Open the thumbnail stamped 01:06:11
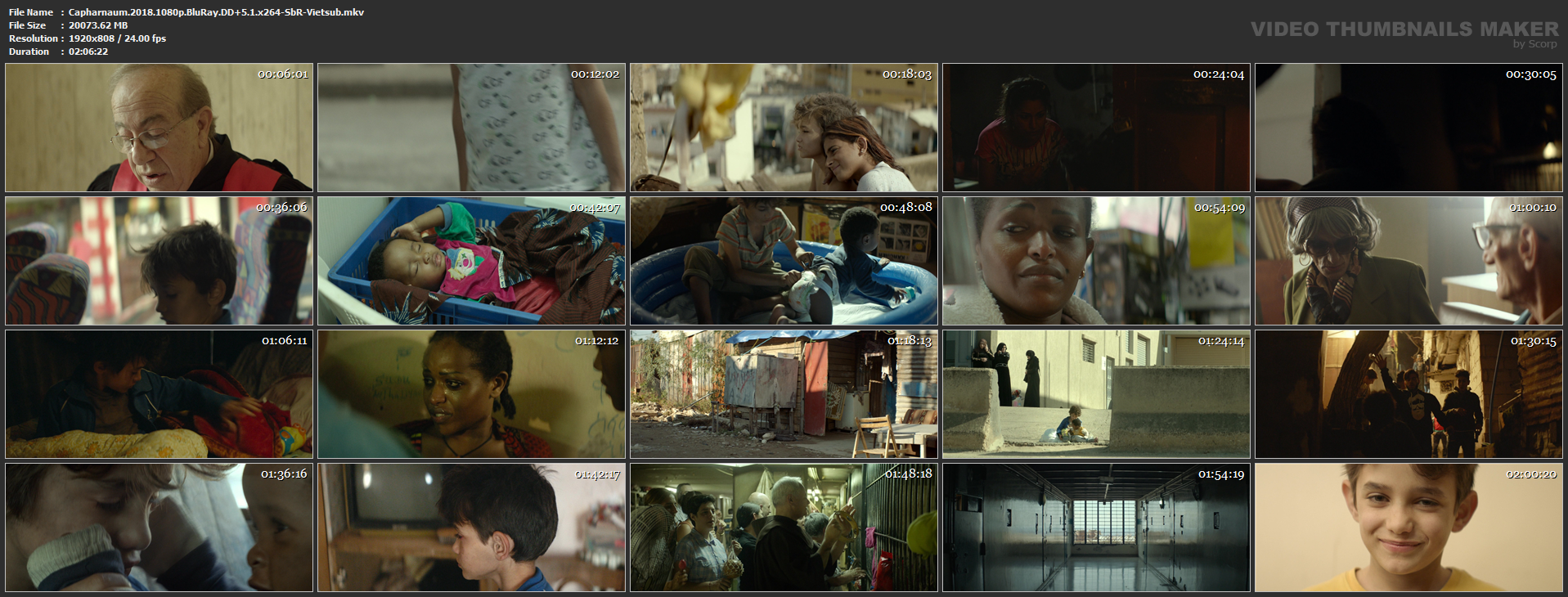Screen dimensions: 1568x597 [159, 394]
